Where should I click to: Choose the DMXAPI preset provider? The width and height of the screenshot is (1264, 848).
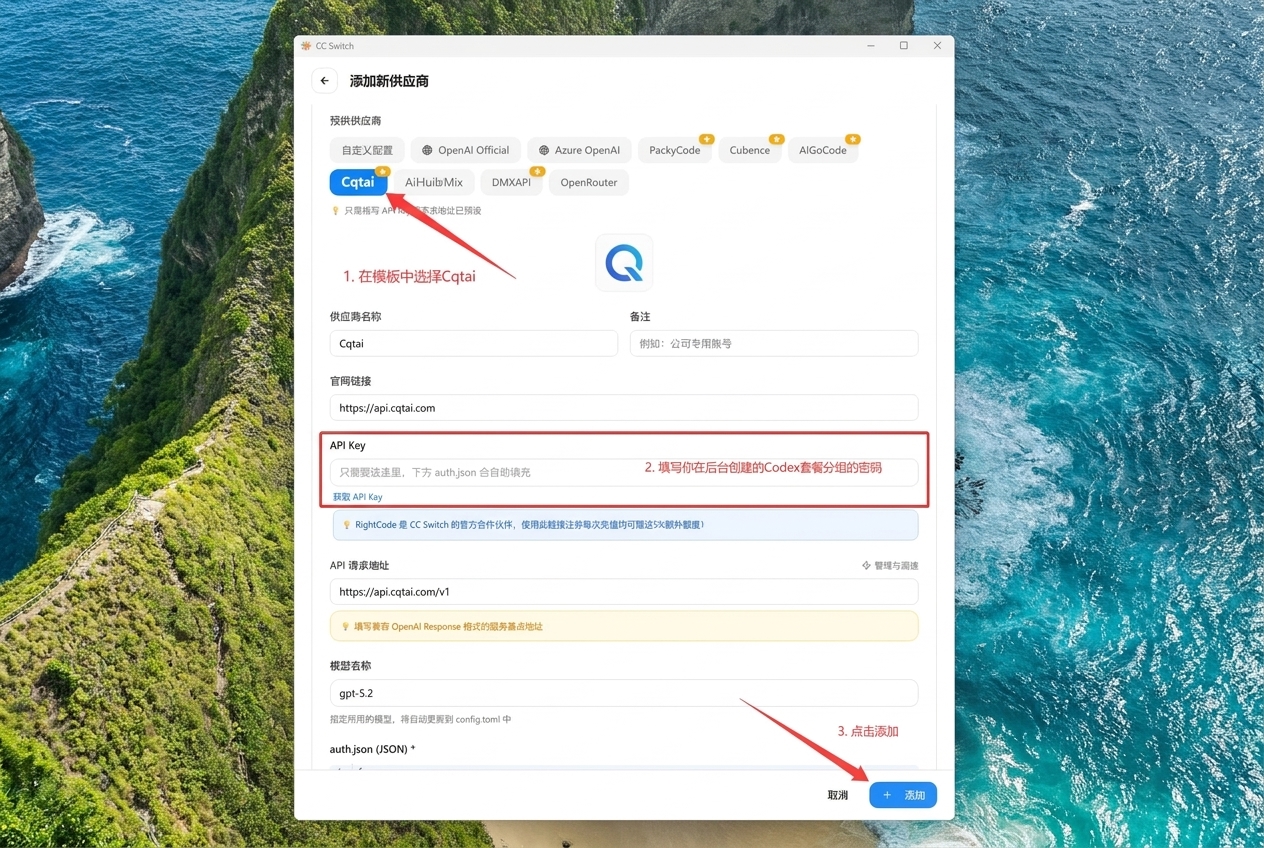[511, 182]
